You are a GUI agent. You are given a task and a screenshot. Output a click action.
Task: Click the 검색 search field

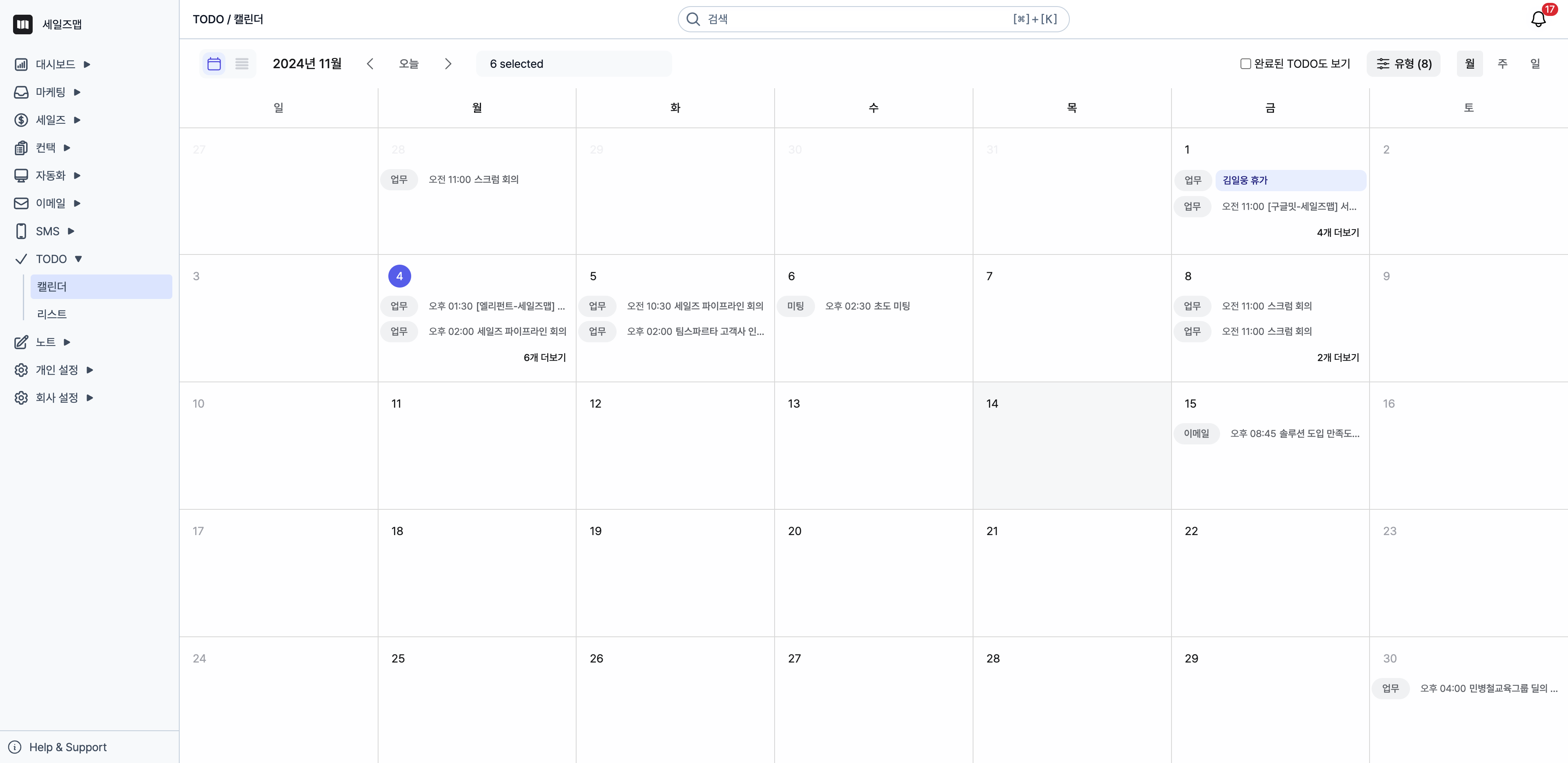[873, 19]
